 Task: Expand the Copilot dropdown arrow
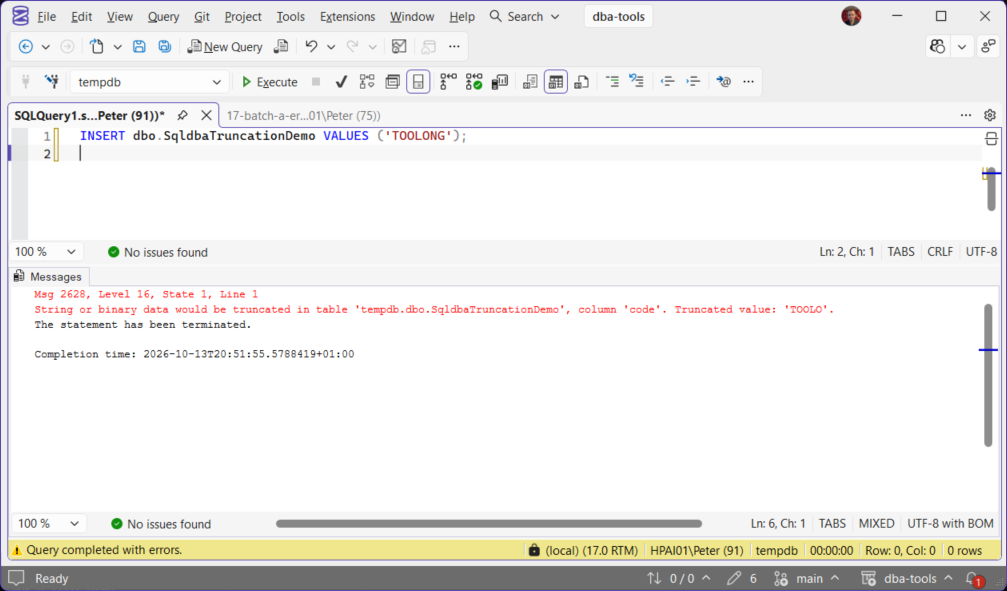pyautogui.click(x=961, y=47)
